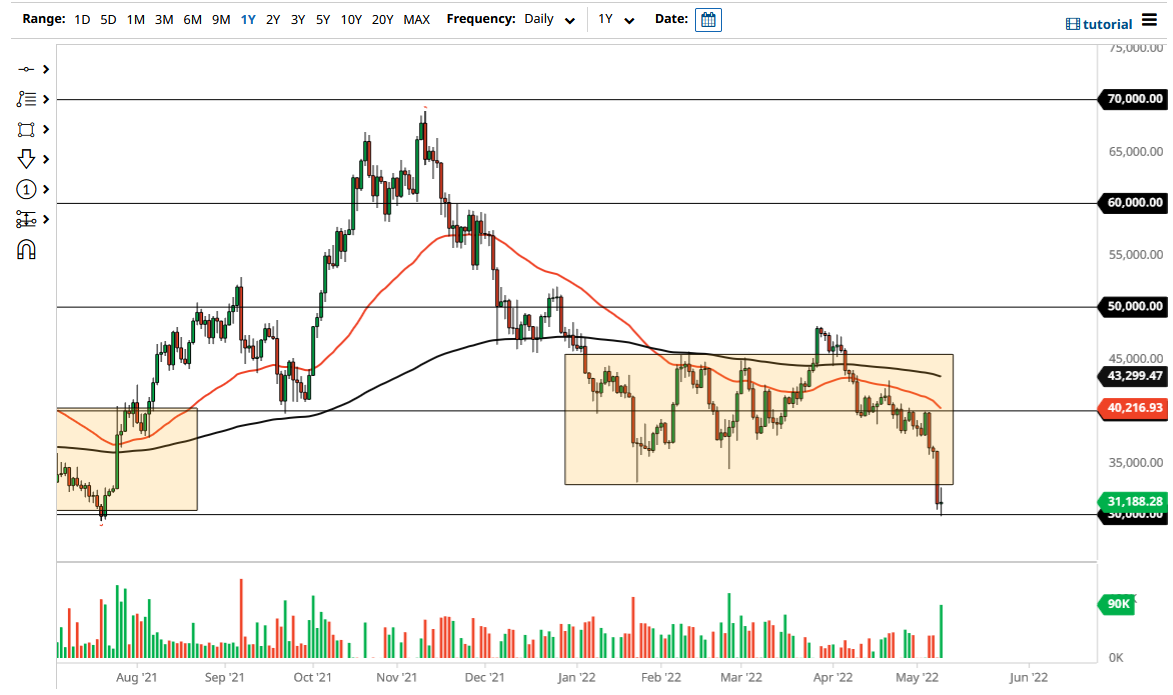Image resolution: width=1173 pixels, height=695 pixels.
Task: Select the 1D range tab
Action: [81, 19]
